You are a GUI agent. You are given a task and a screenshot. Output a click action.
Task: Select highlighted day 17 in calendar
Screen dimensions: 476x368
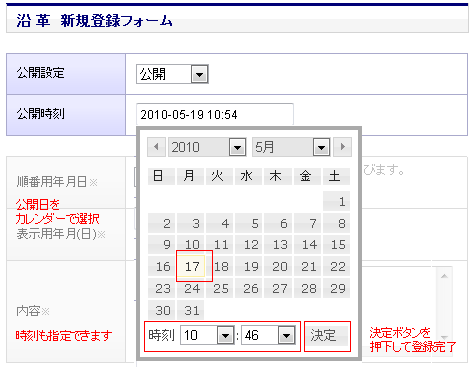pyautogui.click(x=191, y=266)
